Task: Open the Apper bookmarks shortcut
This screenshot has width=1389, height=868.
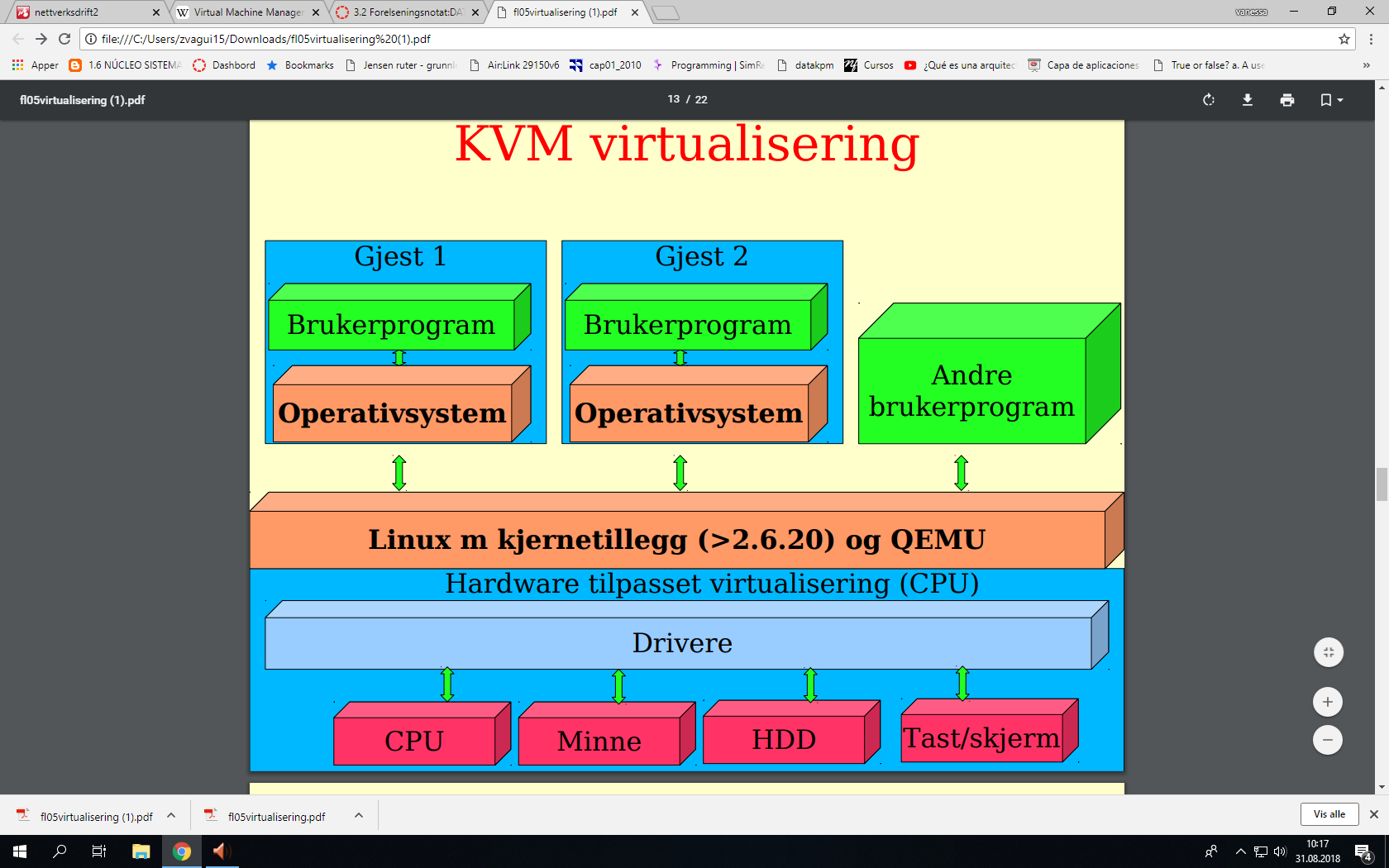Action: pos(36,65)
